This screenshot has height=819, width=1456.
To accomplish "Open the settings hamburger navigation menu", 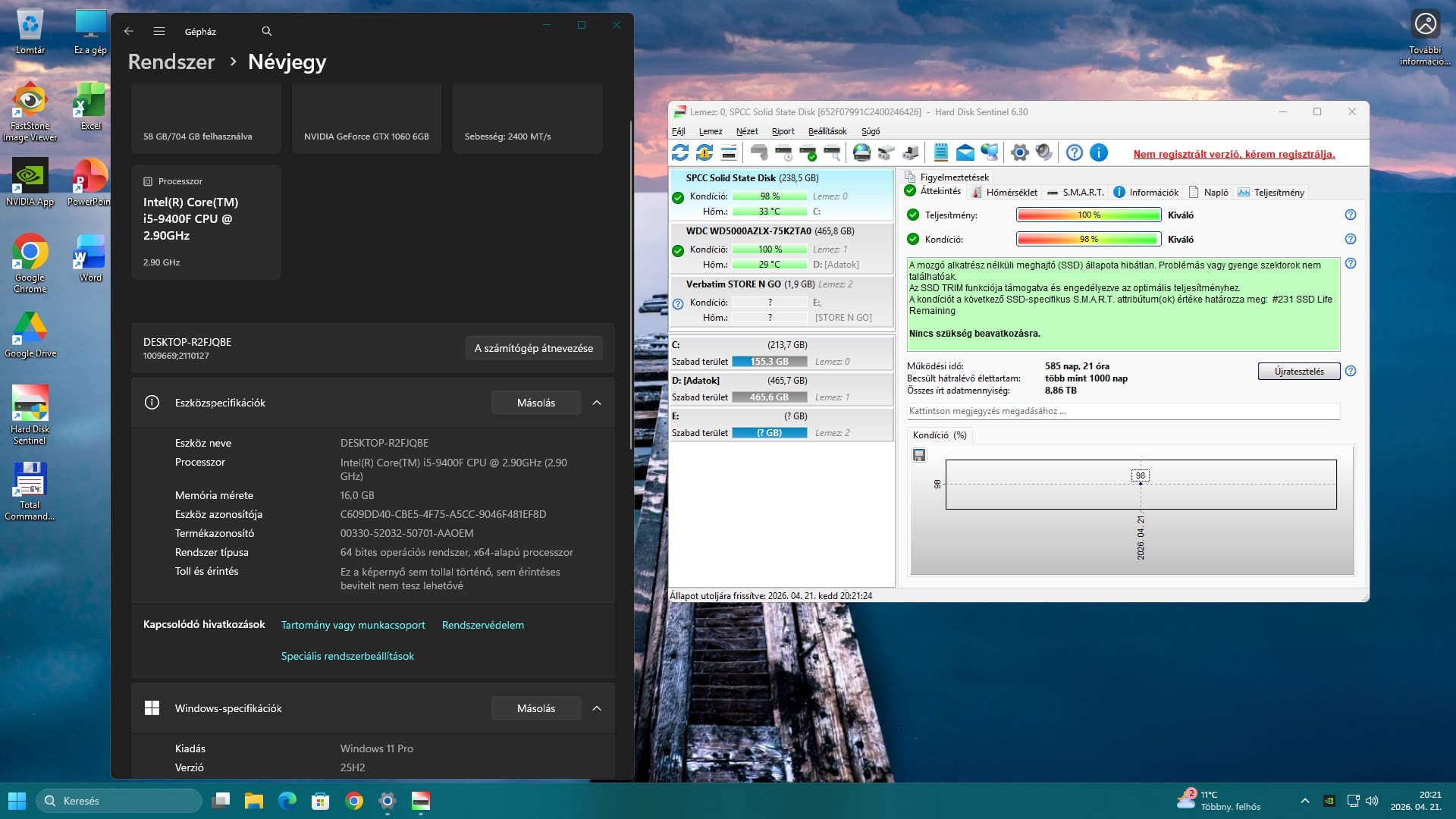I will [x=159, y=31].
